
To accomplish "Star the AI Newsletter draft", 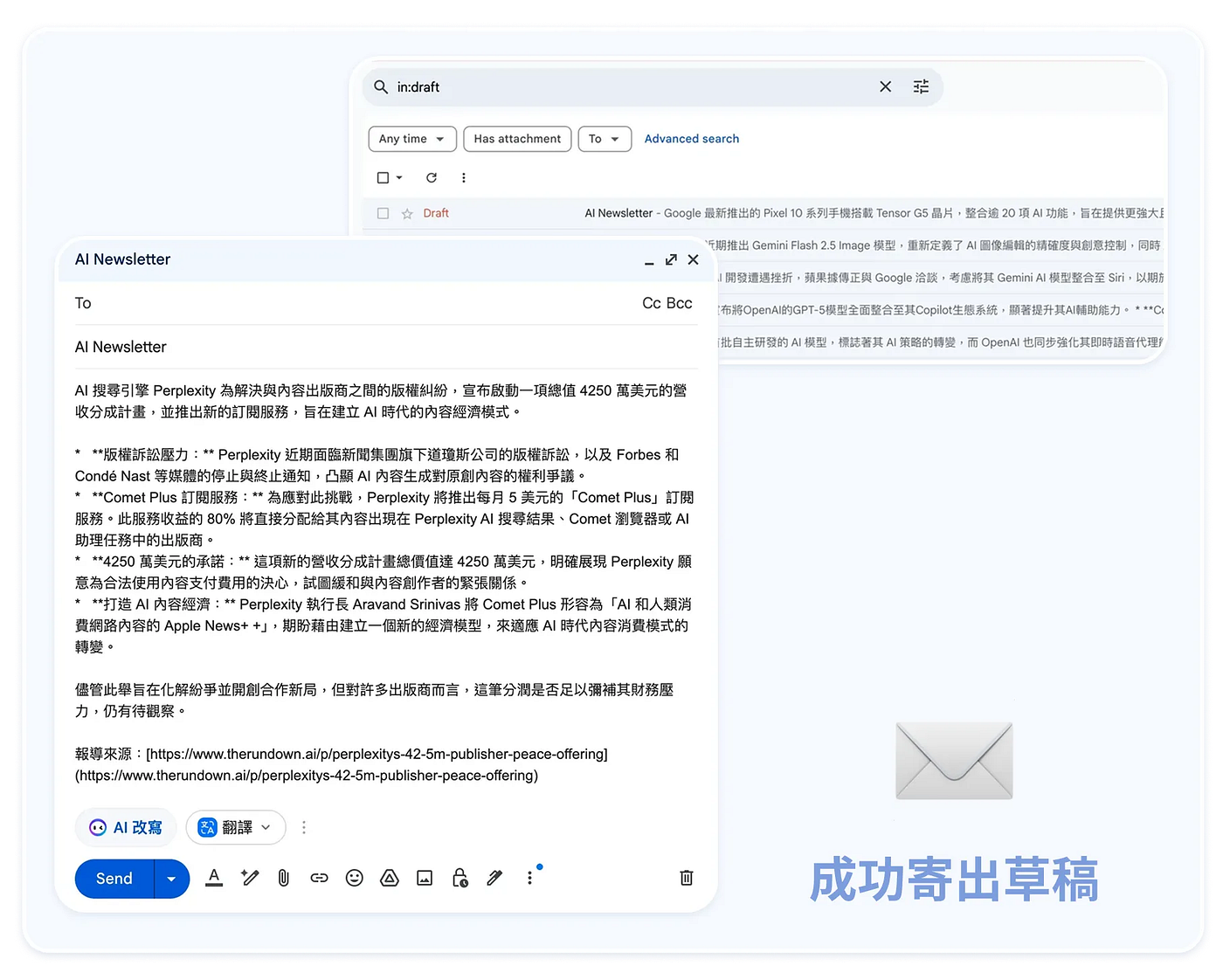I will point(407,213).
